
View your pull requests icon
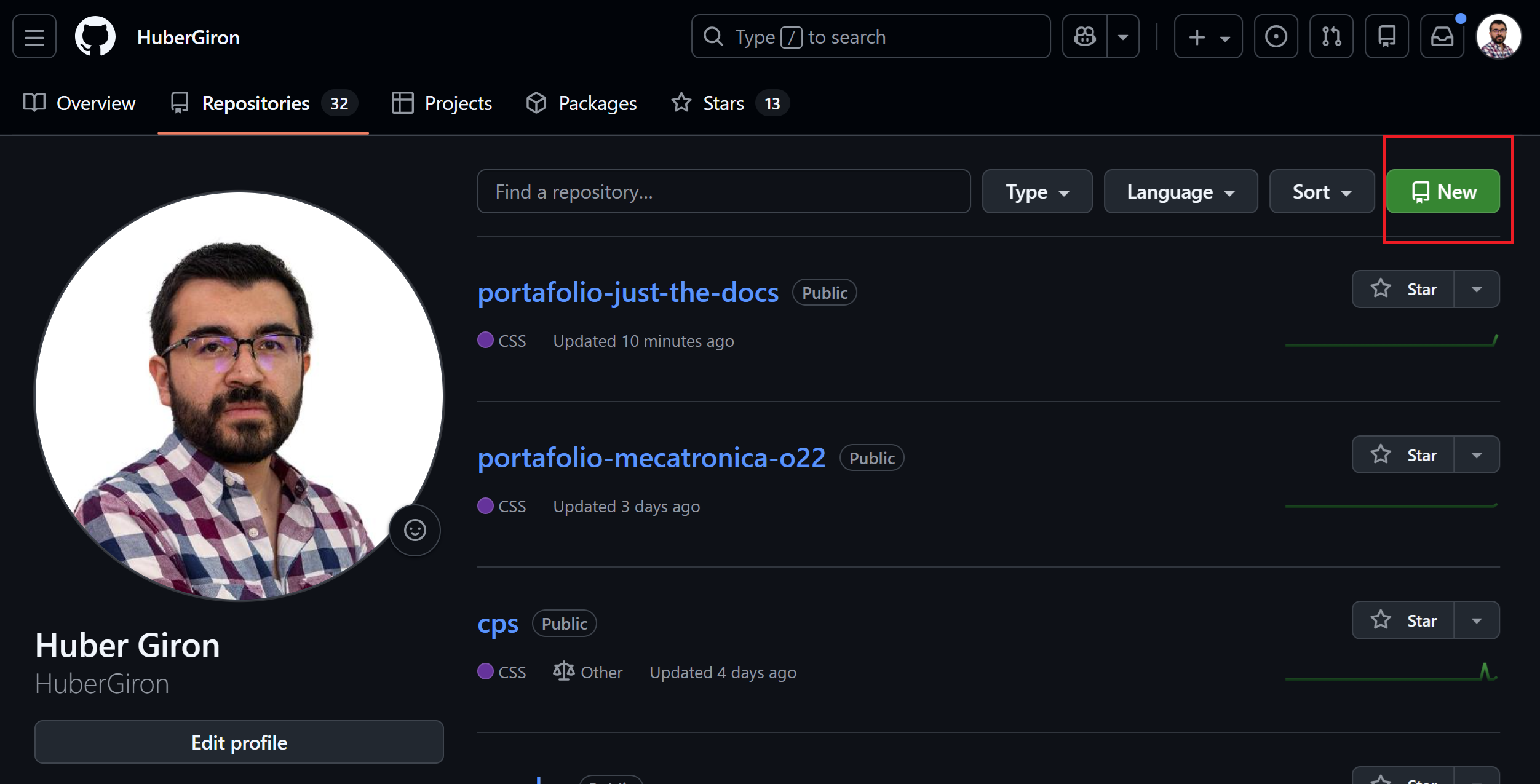[x=1332, y=36]
